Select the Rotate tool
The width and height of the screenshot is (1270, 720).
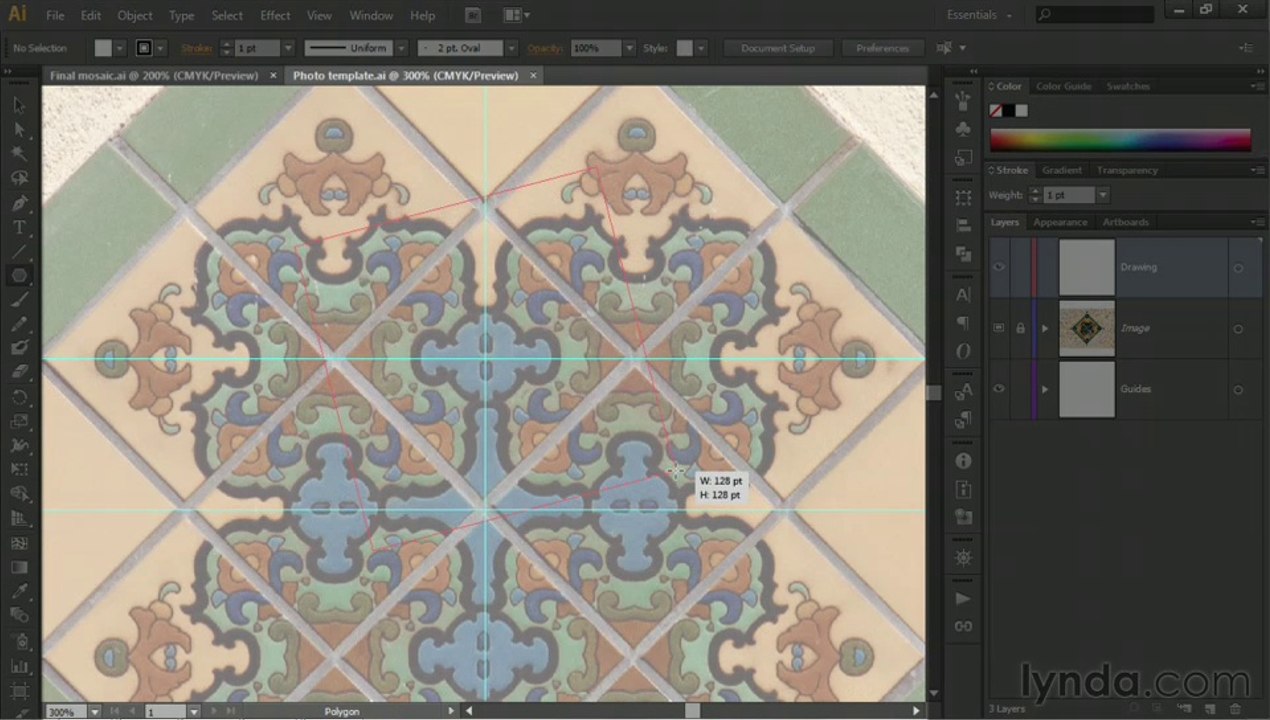19,397
